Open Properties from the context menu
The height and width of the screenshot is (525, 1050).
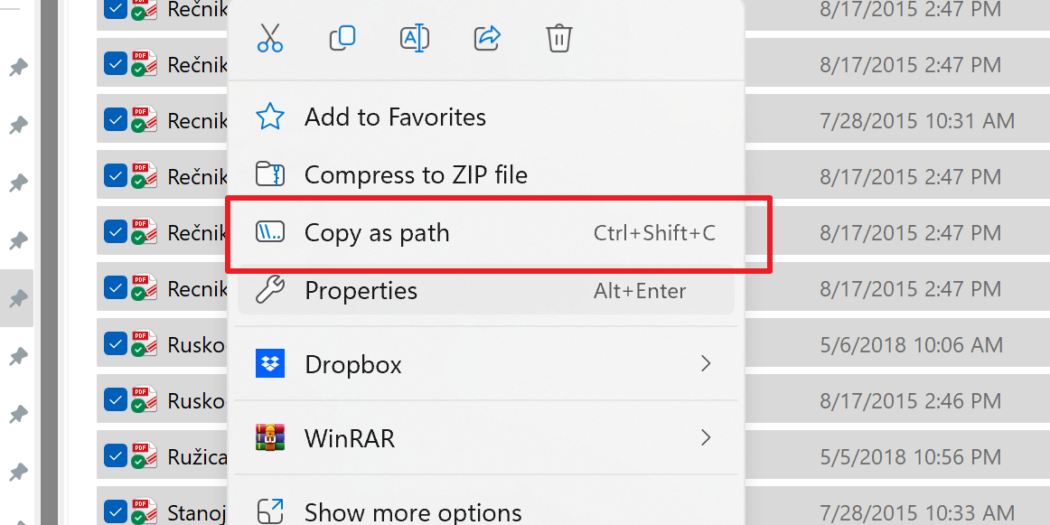[486, 291]
